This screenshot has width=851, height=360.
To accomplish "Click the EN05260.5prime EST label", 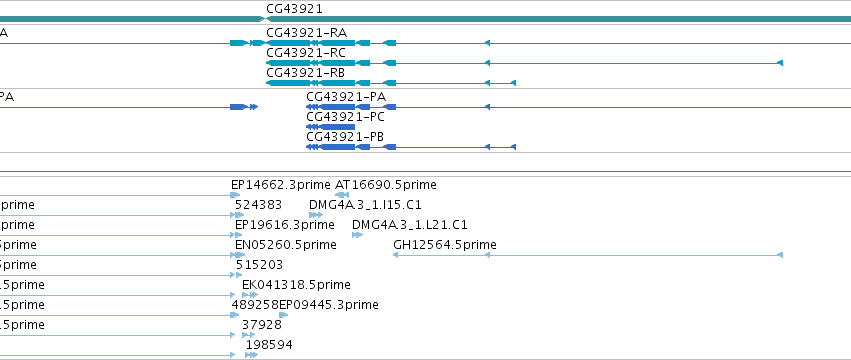I will click(x=285, y=245).
